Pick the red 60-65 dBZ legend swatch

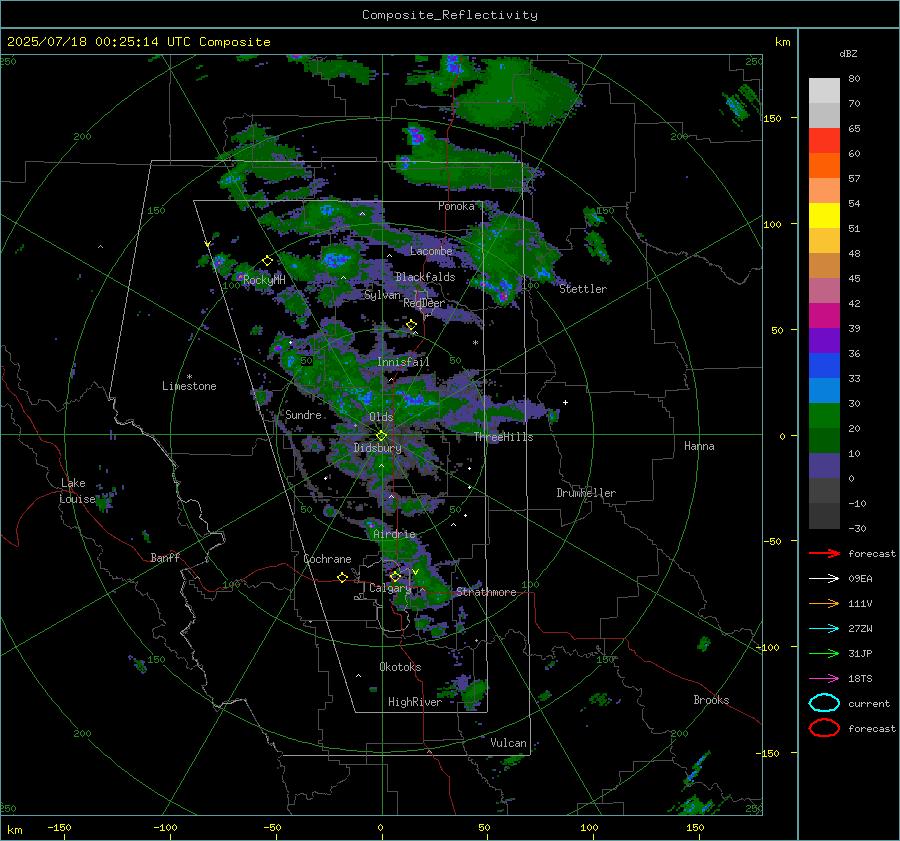coord(824,141)
